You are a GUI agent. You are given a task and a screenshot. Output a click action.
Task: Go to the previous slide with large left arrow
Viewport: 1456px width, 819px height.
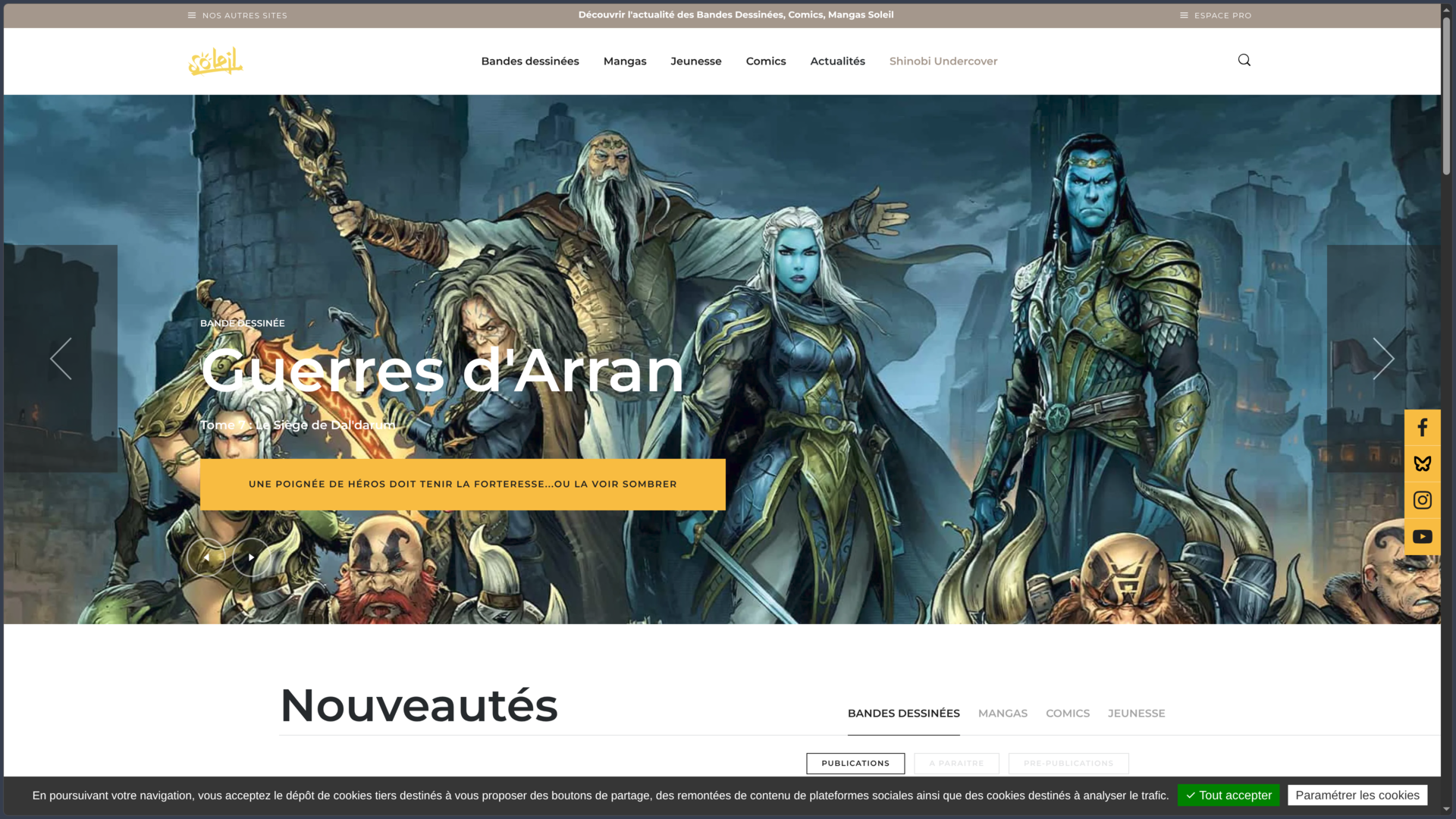point(61,359)
